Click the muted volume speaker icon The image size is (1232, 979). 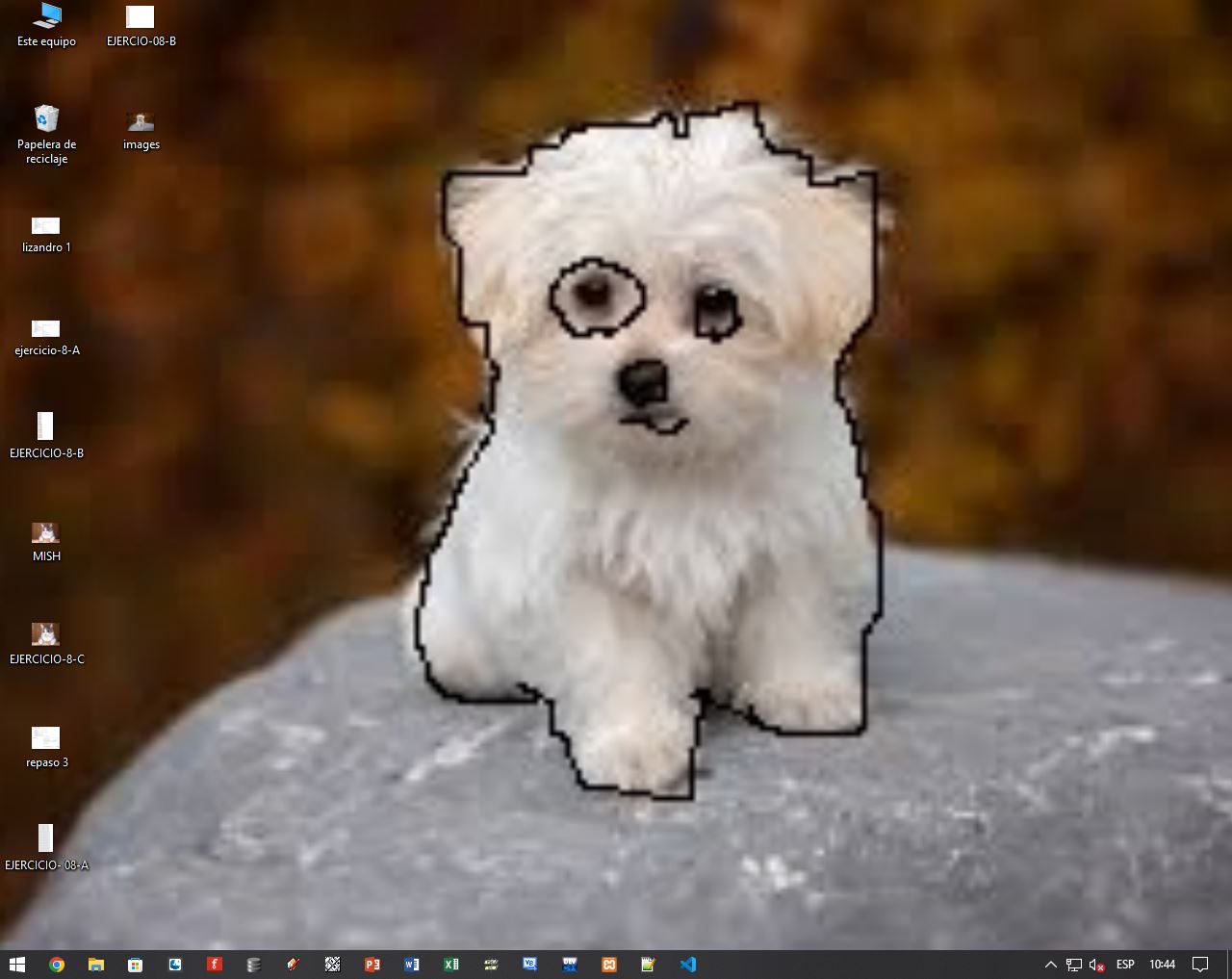[x=1096, y=965]
